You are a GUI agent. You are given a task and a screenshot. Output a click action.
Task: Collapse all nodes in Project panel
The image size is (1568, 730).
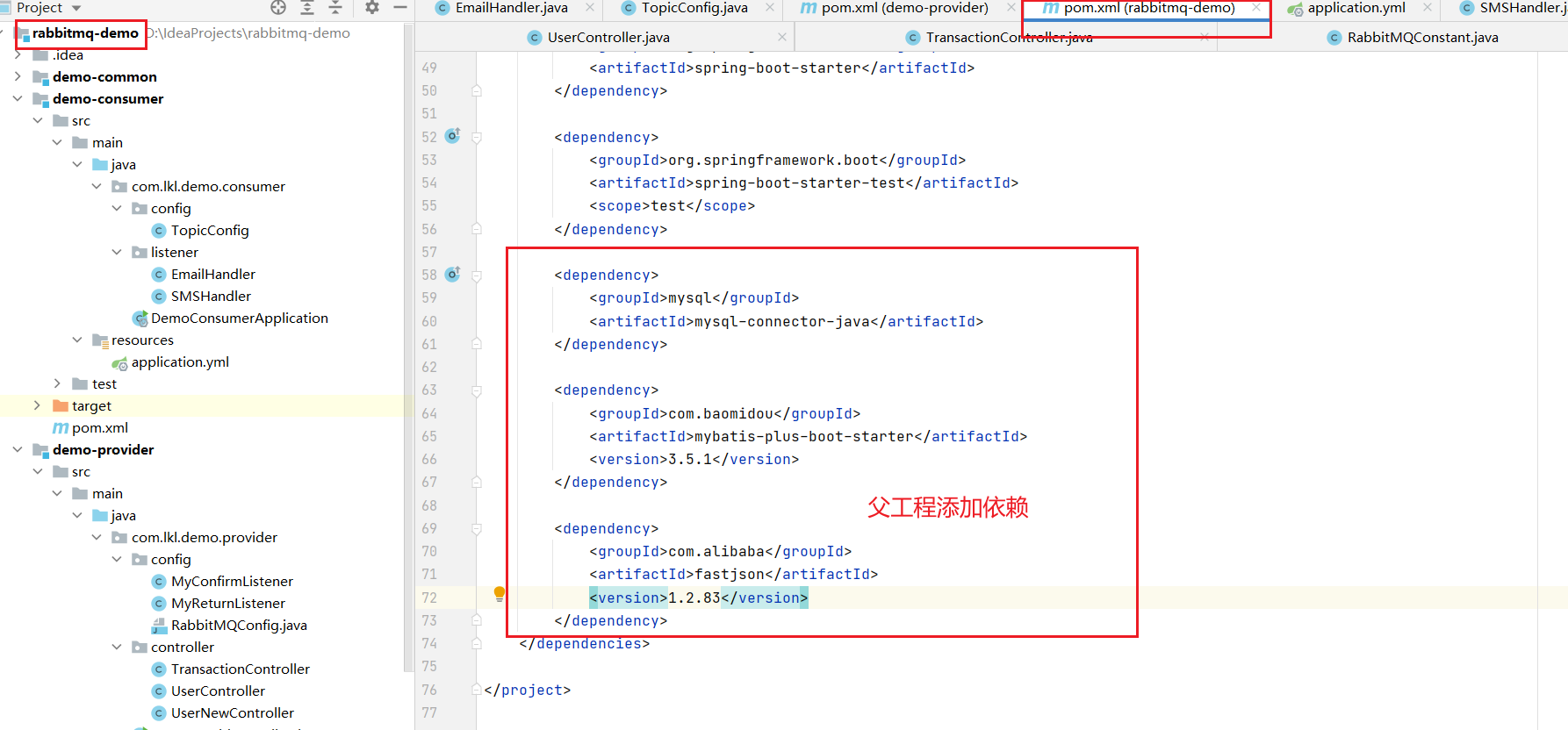(x=335, y=8)
